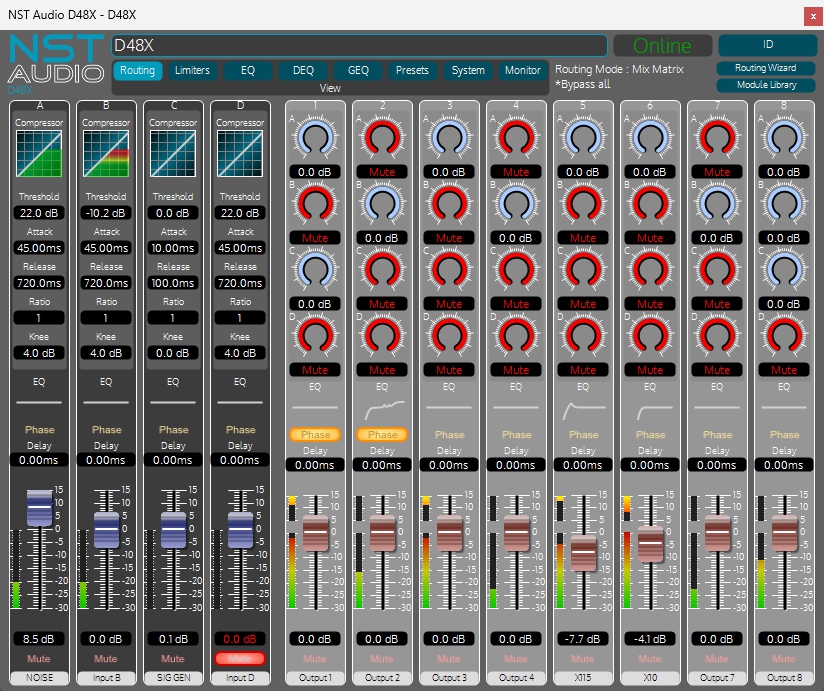
Task: Switch to the GEQ view tab
Action: (358, 70)
